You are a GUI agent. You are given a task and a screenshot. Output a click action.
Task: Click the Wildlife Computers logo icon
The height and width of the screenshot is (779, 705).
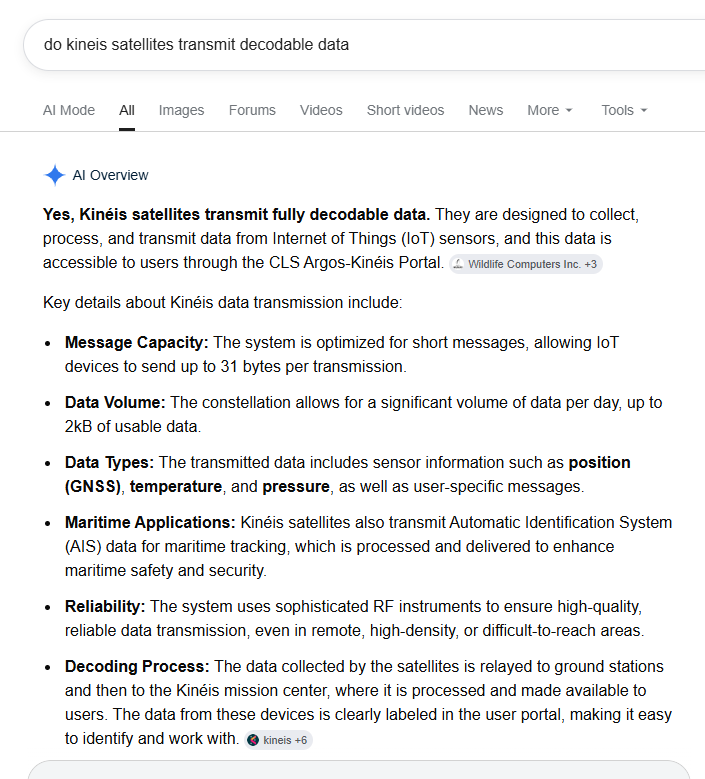tap(458, 264)
